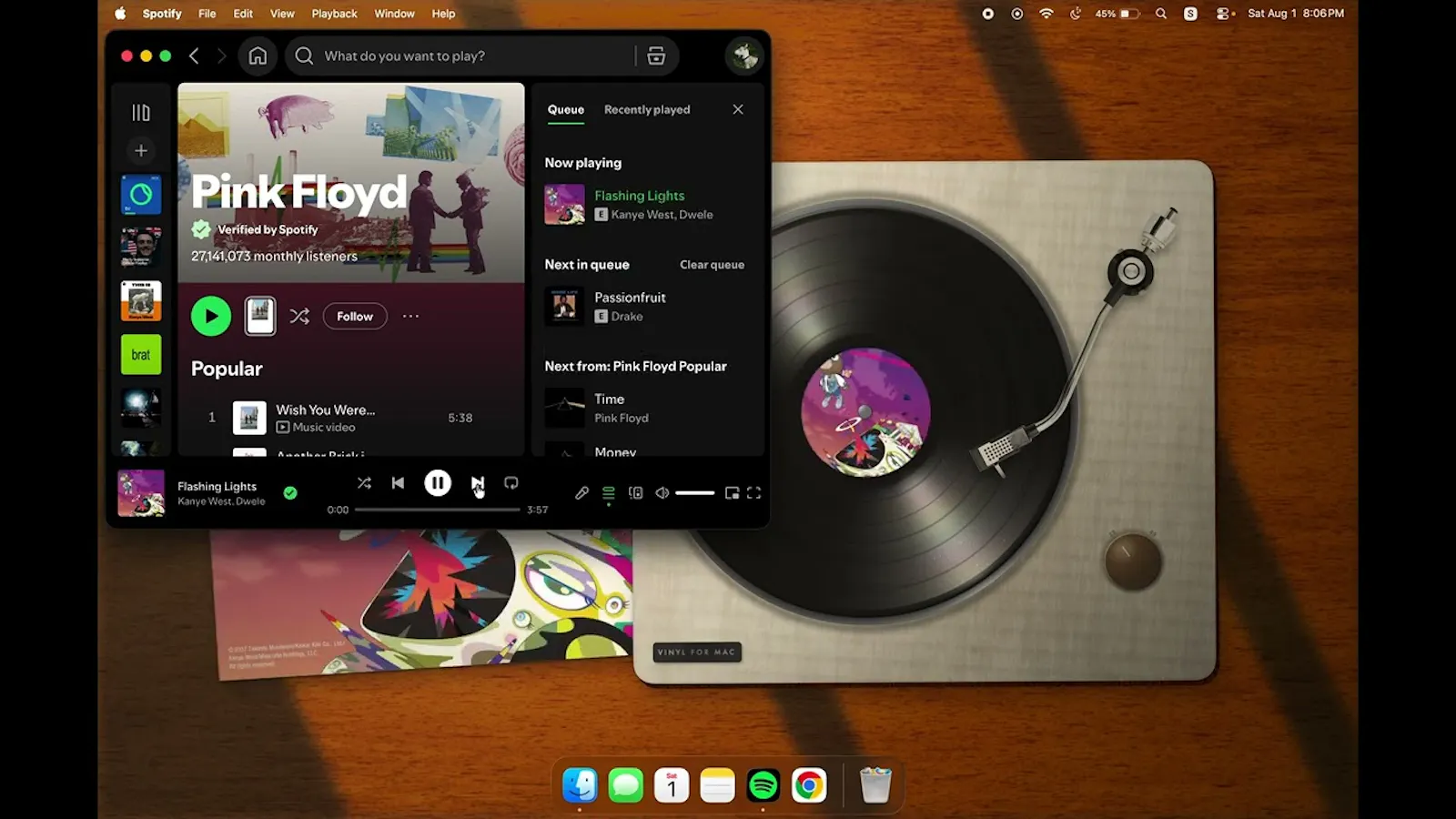
Task: Pause the current song
Action: pyautogui.click(x=438, y=483)
